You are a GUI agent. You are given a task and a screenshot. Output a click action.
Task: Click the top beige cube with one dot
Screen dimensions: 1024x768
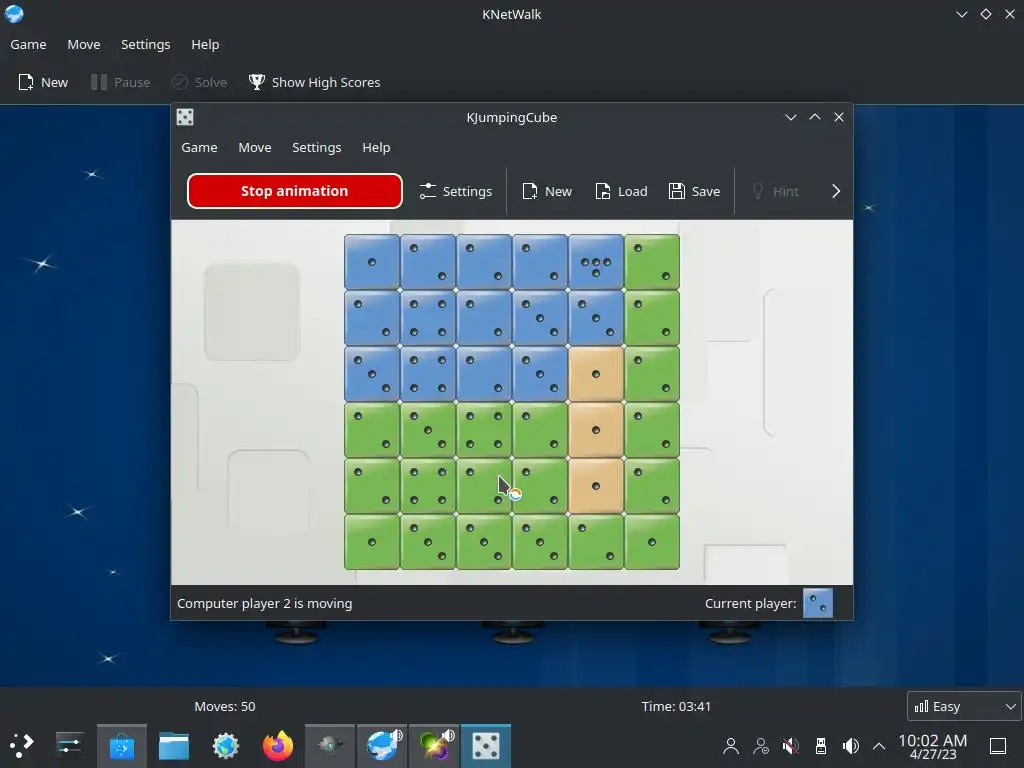pos(596,374)
